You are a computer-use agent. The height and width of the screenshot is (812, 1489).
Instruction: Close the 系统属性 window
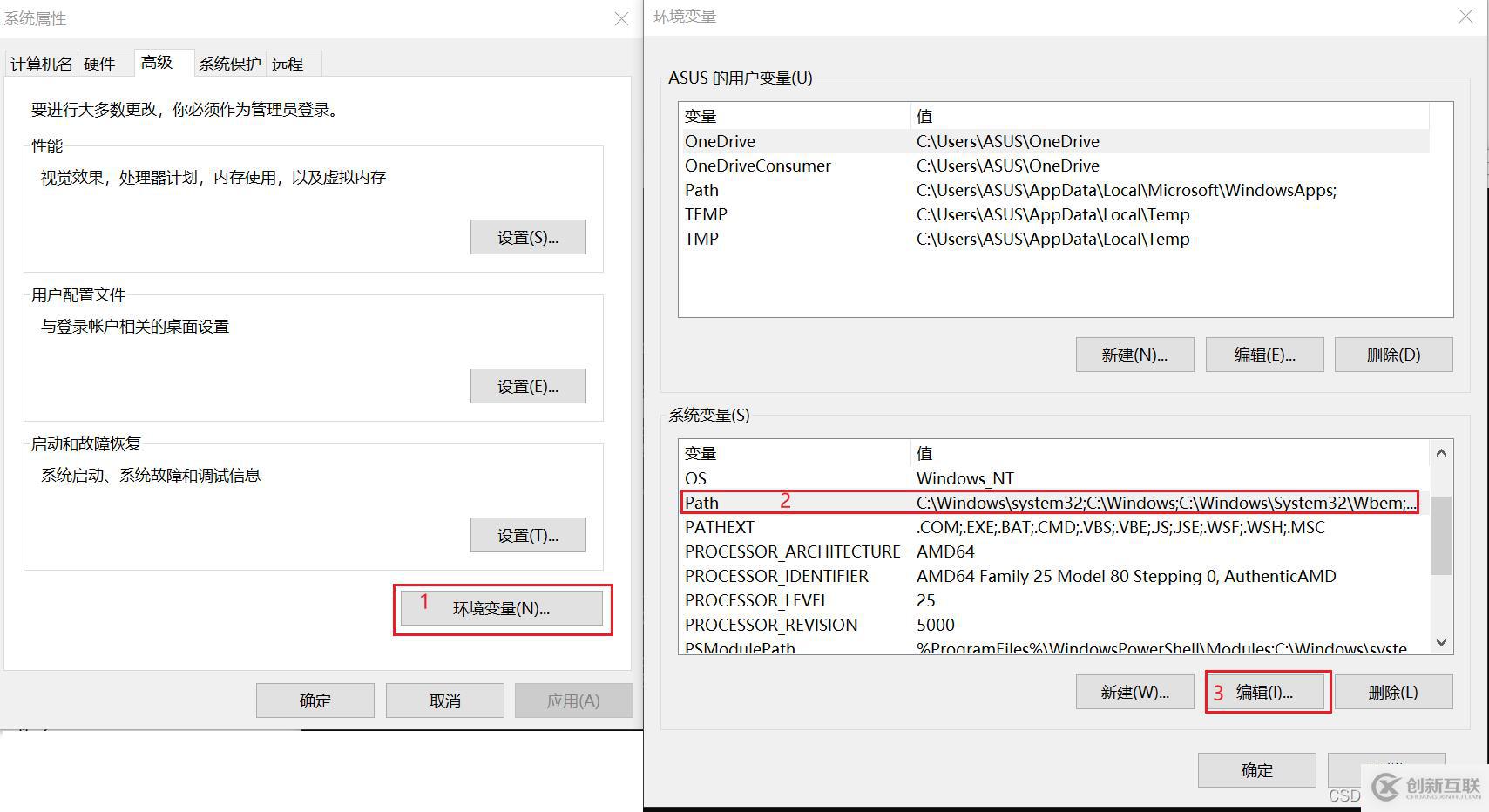point(621,18)
